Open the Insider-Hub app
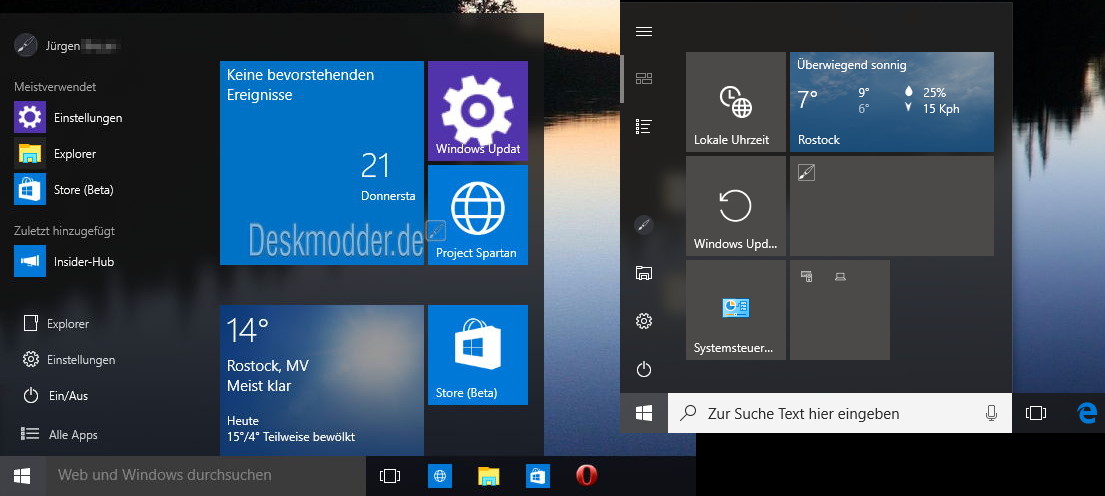Screen dimensions: 1105x496 click(64, 261)
